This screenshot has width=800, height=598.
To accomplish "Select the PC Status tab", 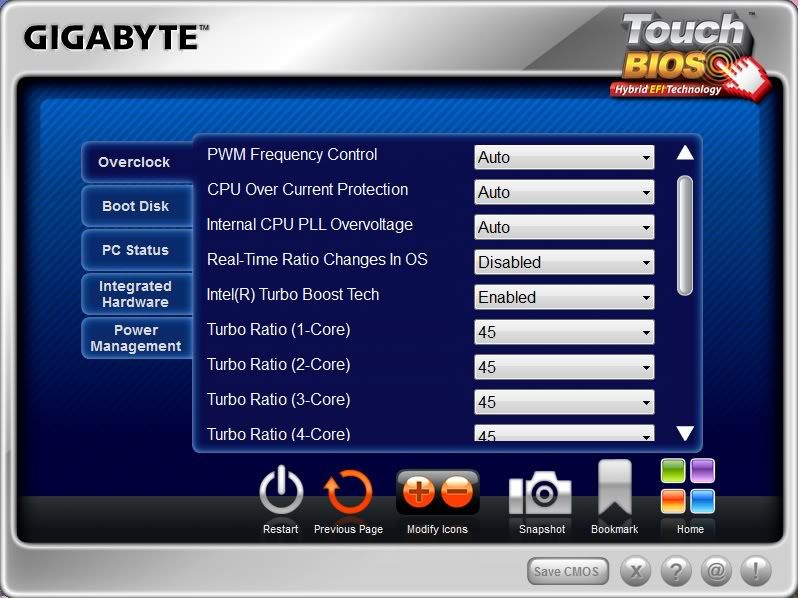I will (x=136, y=250).
